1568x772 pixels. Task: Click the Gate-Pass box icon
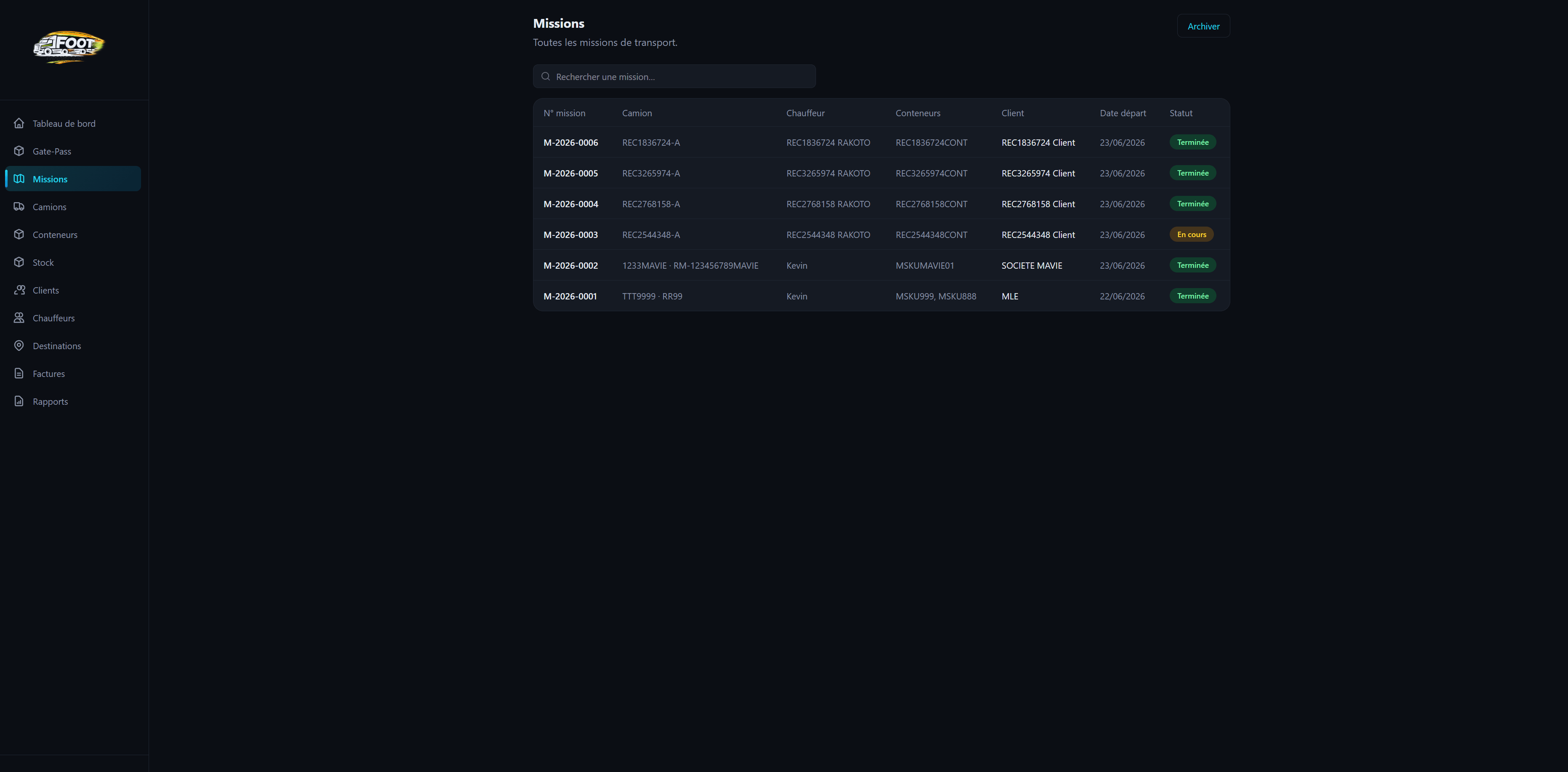coord(19,151)
